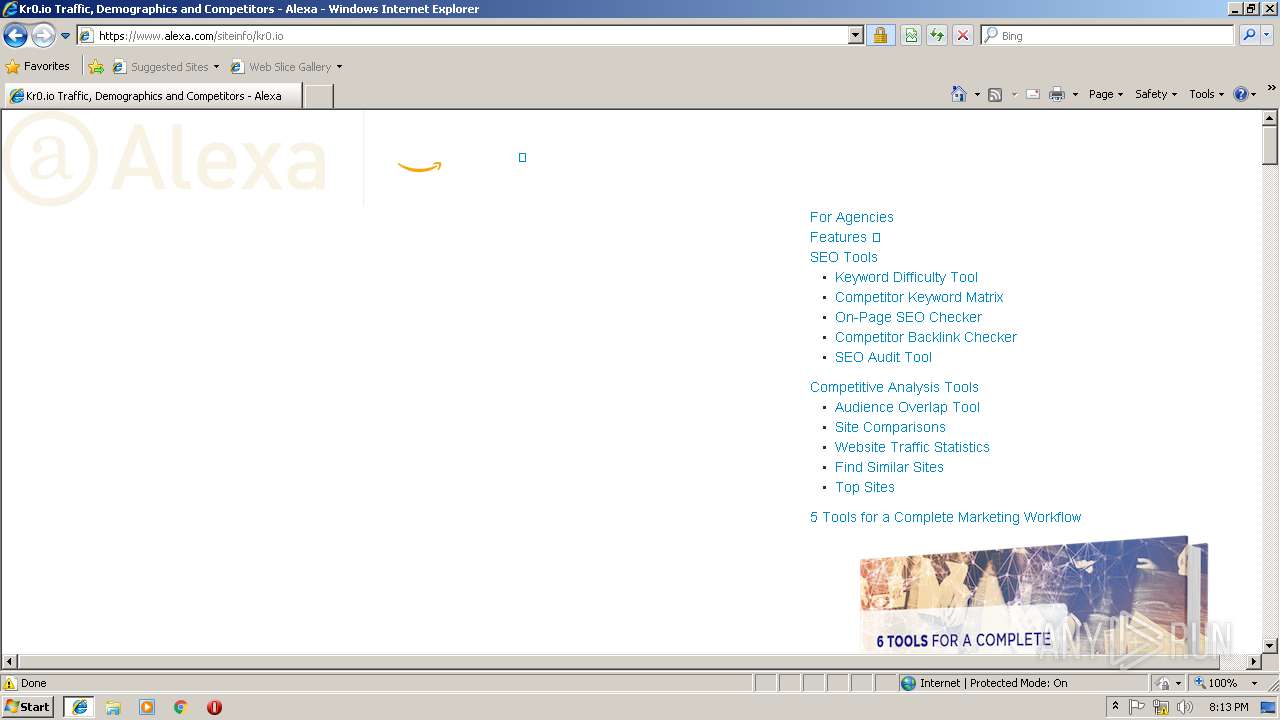The height and width of the screenshot is (720, 1280).
Task: Open the SEO Audit Tool link
Action: click(x=883, y=357)
